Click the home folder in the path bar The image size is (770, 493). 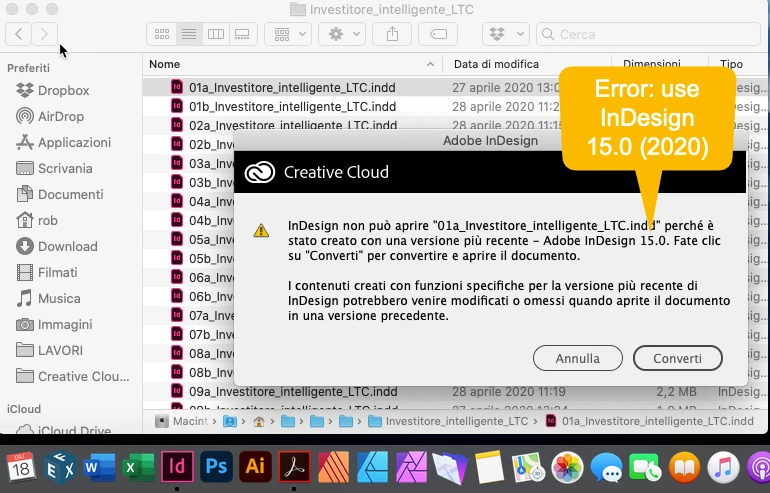[x=259, y=421]
